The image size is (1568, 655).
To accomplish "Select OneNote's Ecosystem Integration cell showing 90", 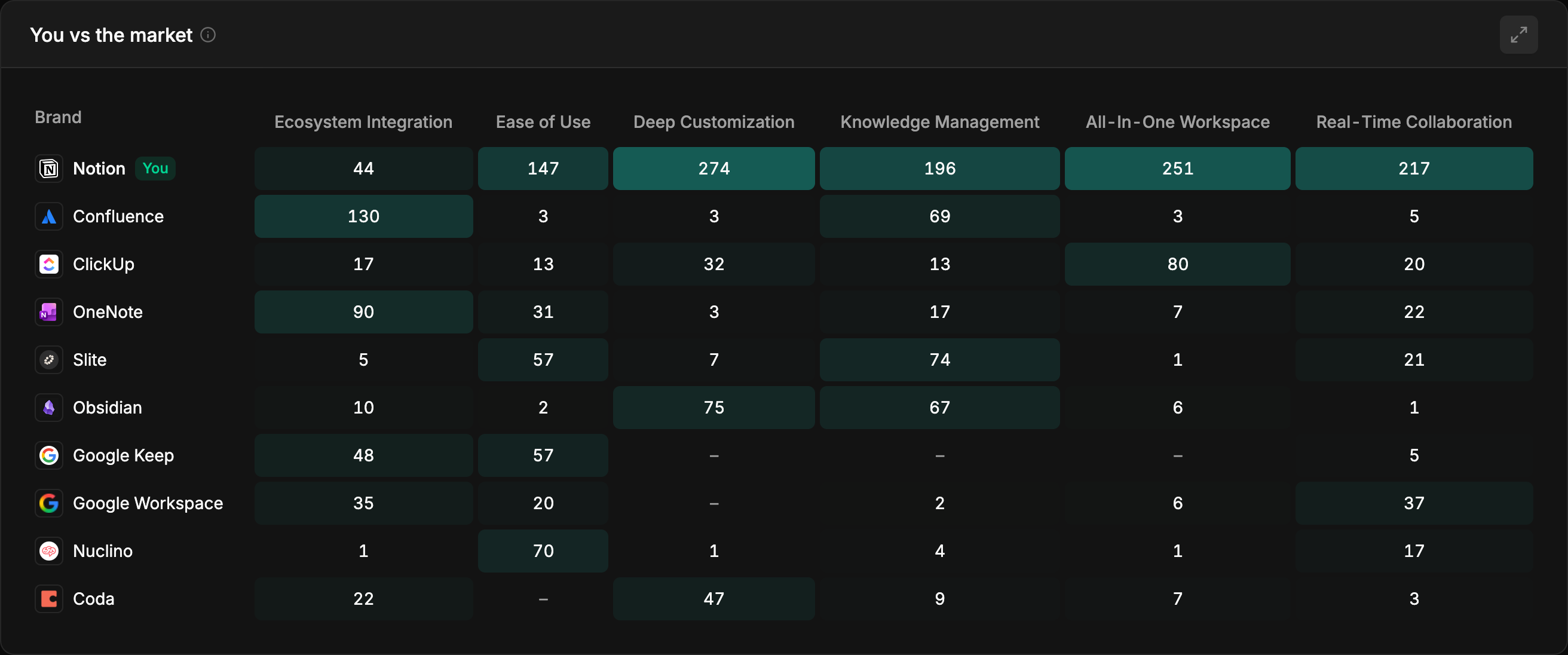I will click(x=363, y=312).
